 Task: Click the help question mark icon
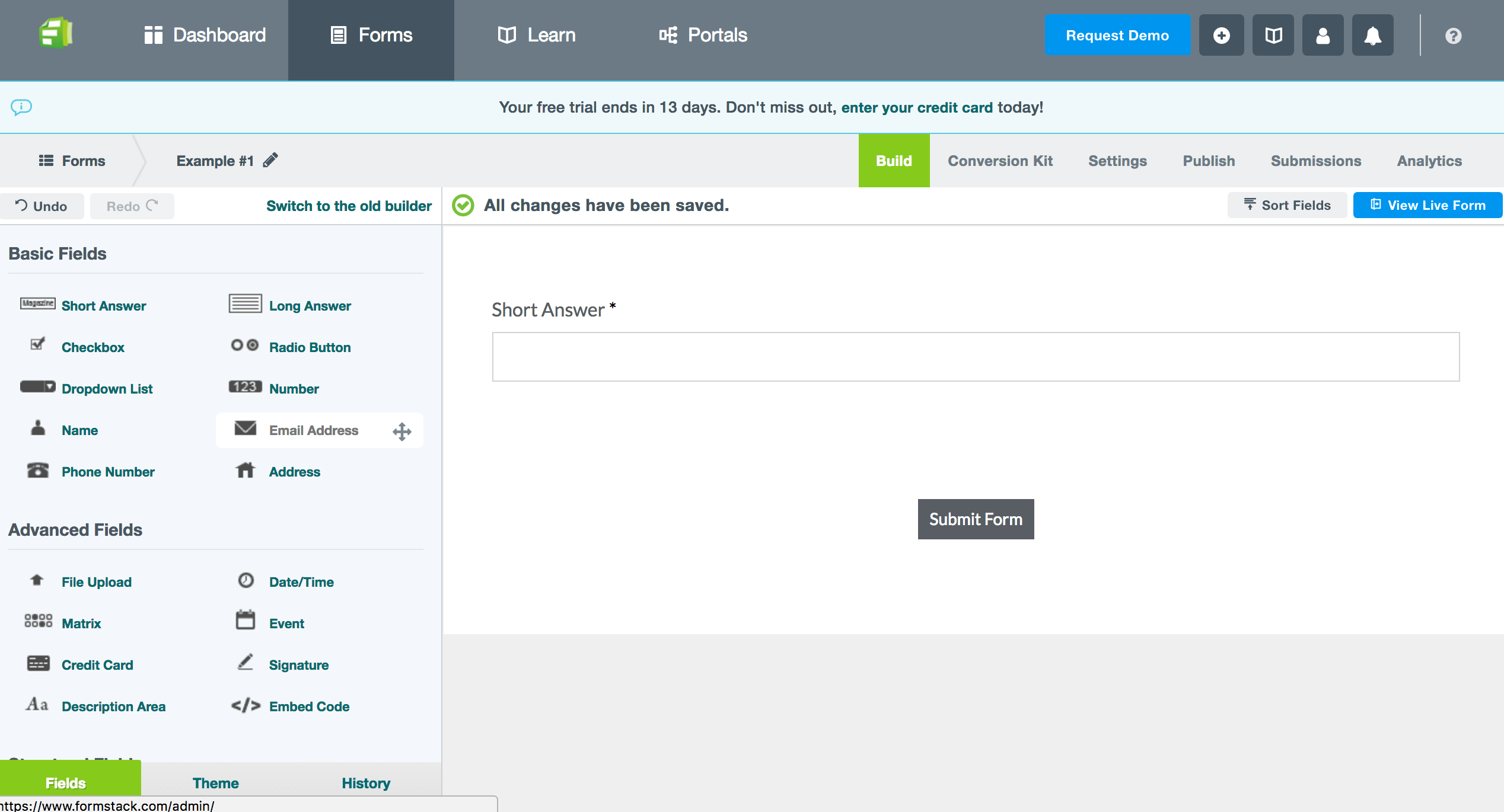pyautogui.click(x=1453, y=36)
